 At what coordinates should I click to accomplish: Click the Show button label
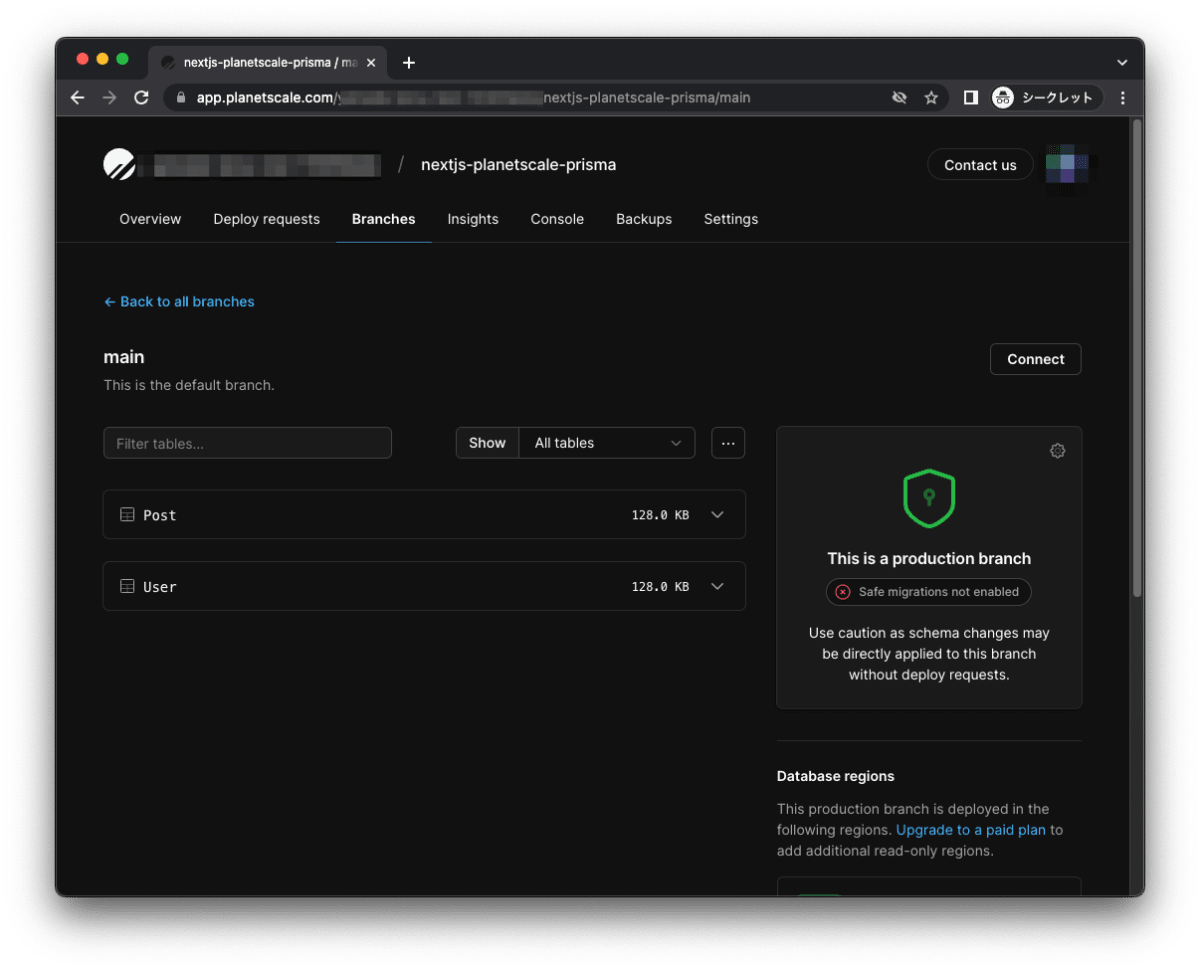point(487,443)
